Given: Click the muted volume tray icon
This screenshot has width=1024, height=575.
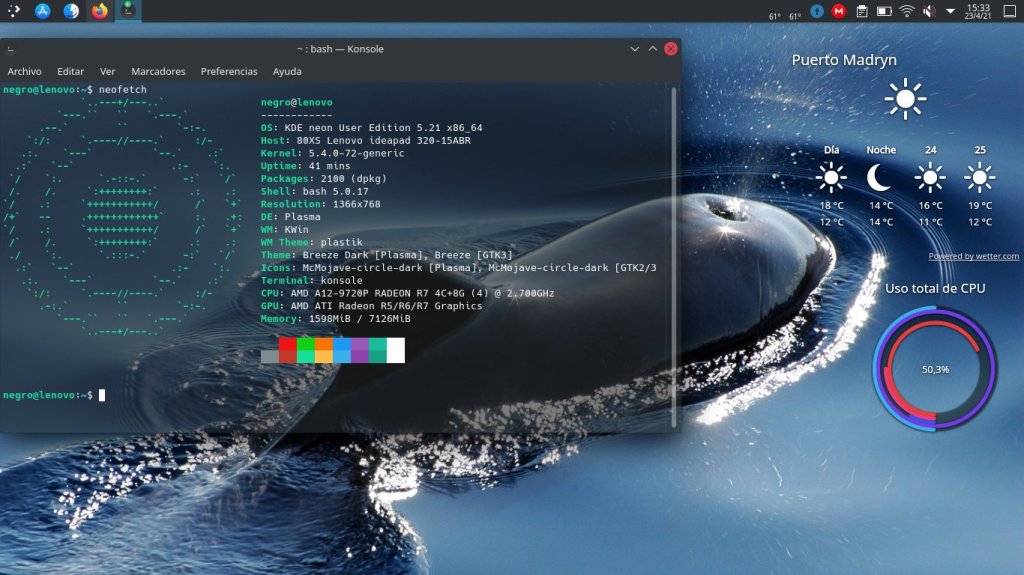Looking at the screenshot, I should click(x=929, y=12).
